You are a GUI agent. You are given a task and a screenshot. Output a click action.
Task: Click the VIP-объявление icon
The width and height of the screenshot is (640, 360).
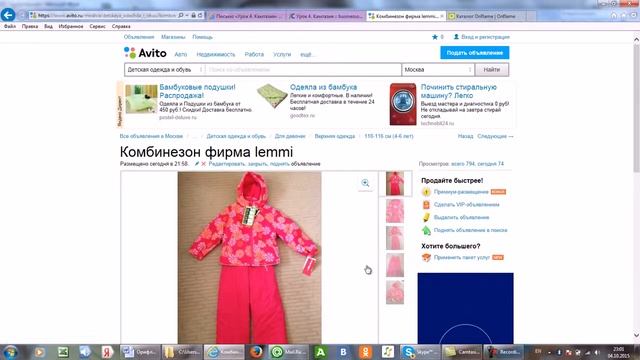pyautogui.click(x=426, y=204)
